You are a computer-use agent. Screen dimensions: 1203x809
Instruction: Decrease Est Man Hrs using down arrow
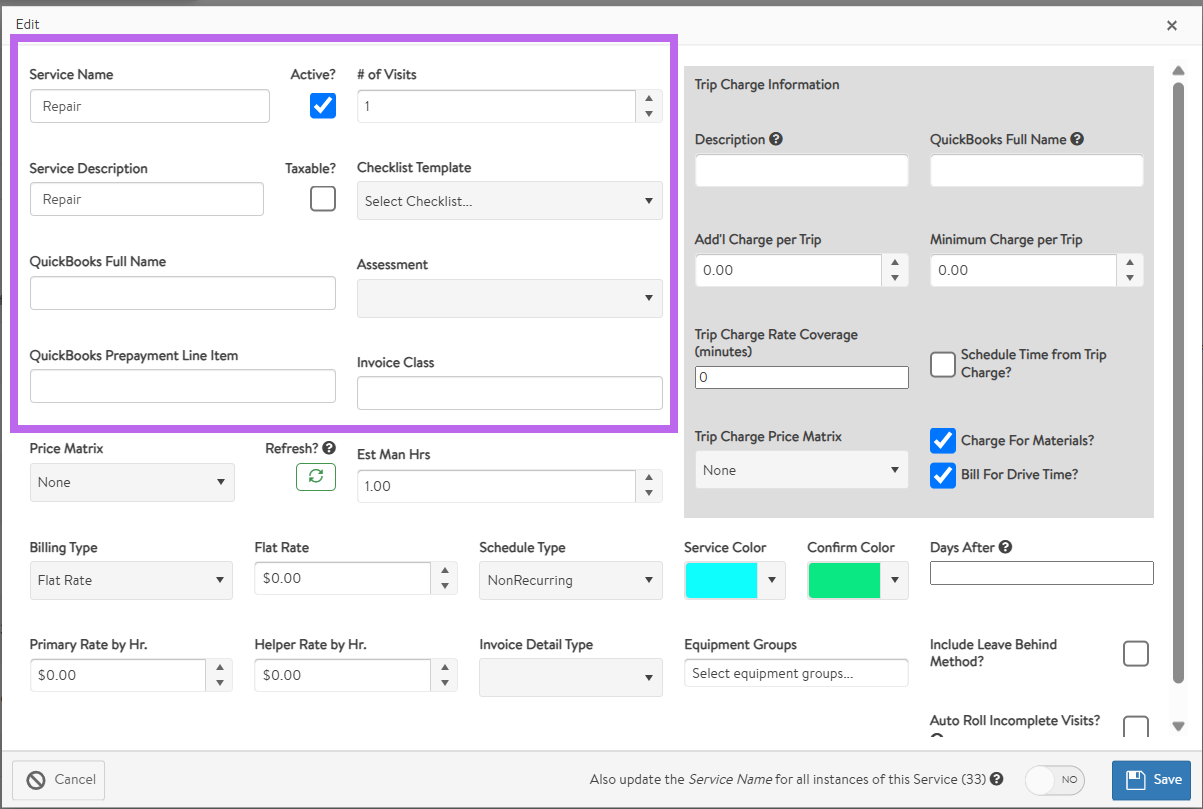649,494
